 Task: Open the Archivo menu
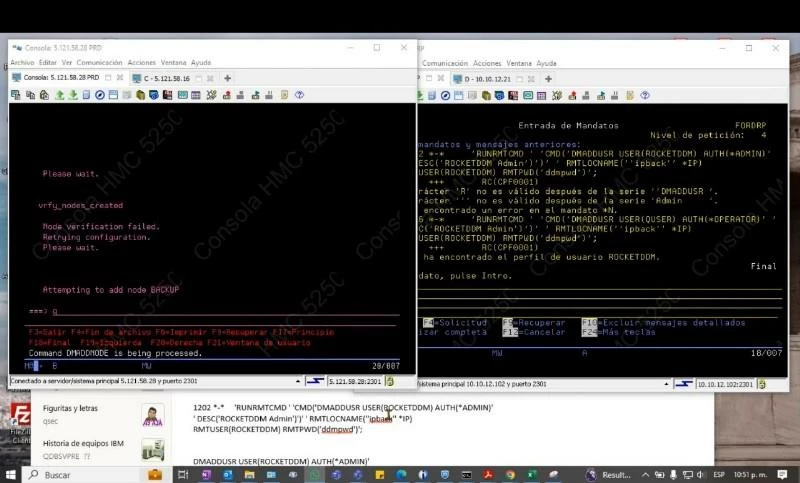click(22, 62)
